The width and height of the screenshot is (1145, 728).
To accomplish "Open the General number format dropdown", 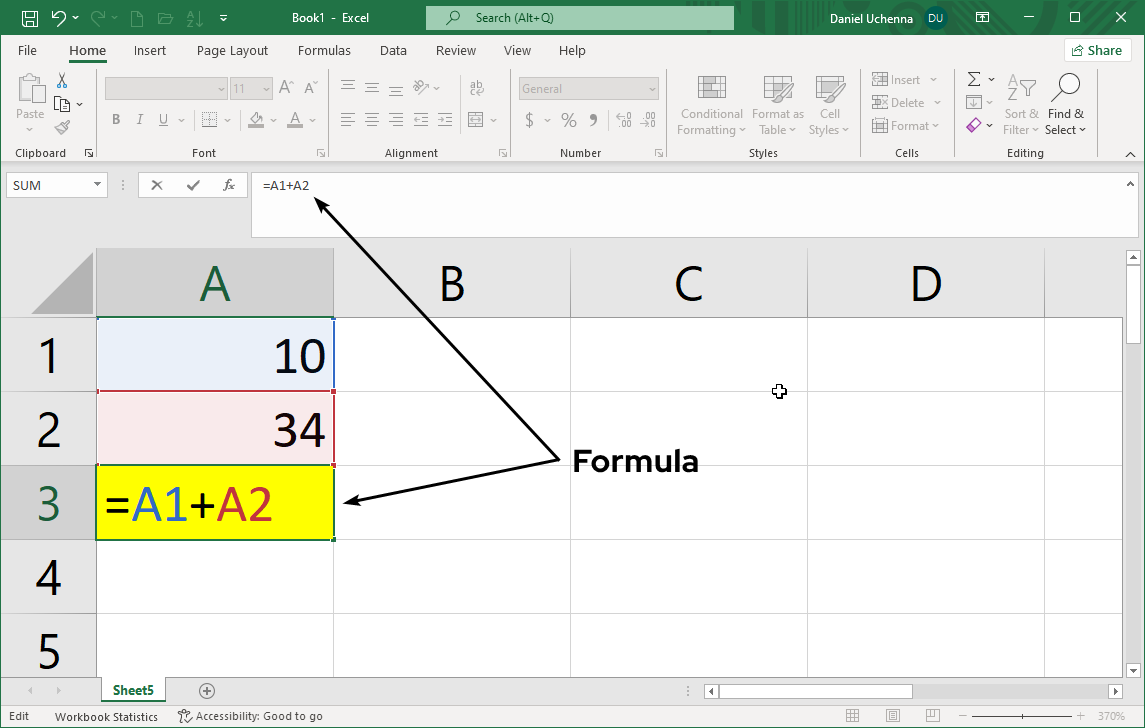I will (x=651, y=88).
